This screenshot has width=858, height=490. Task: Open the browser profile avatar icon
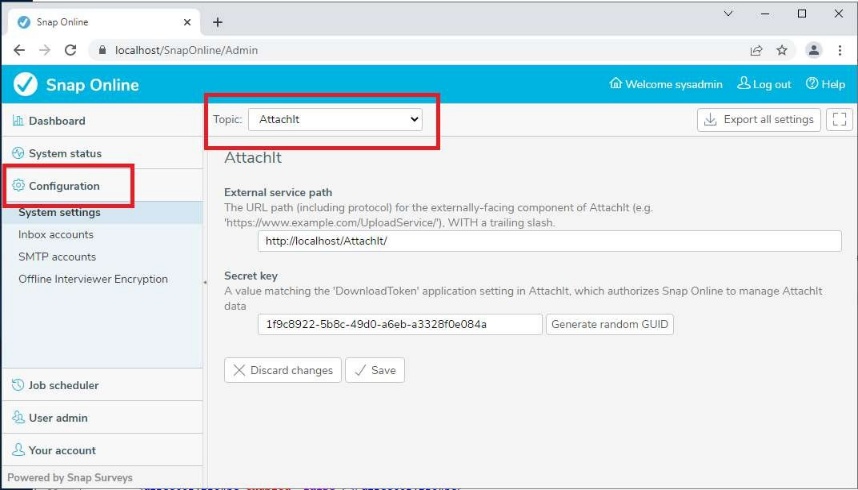point(814,50)
